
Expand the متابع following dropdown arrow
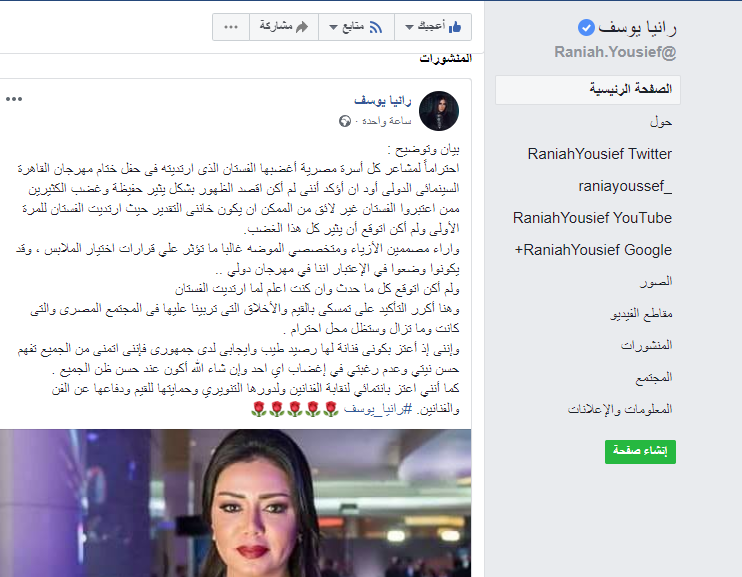(333, 27)
